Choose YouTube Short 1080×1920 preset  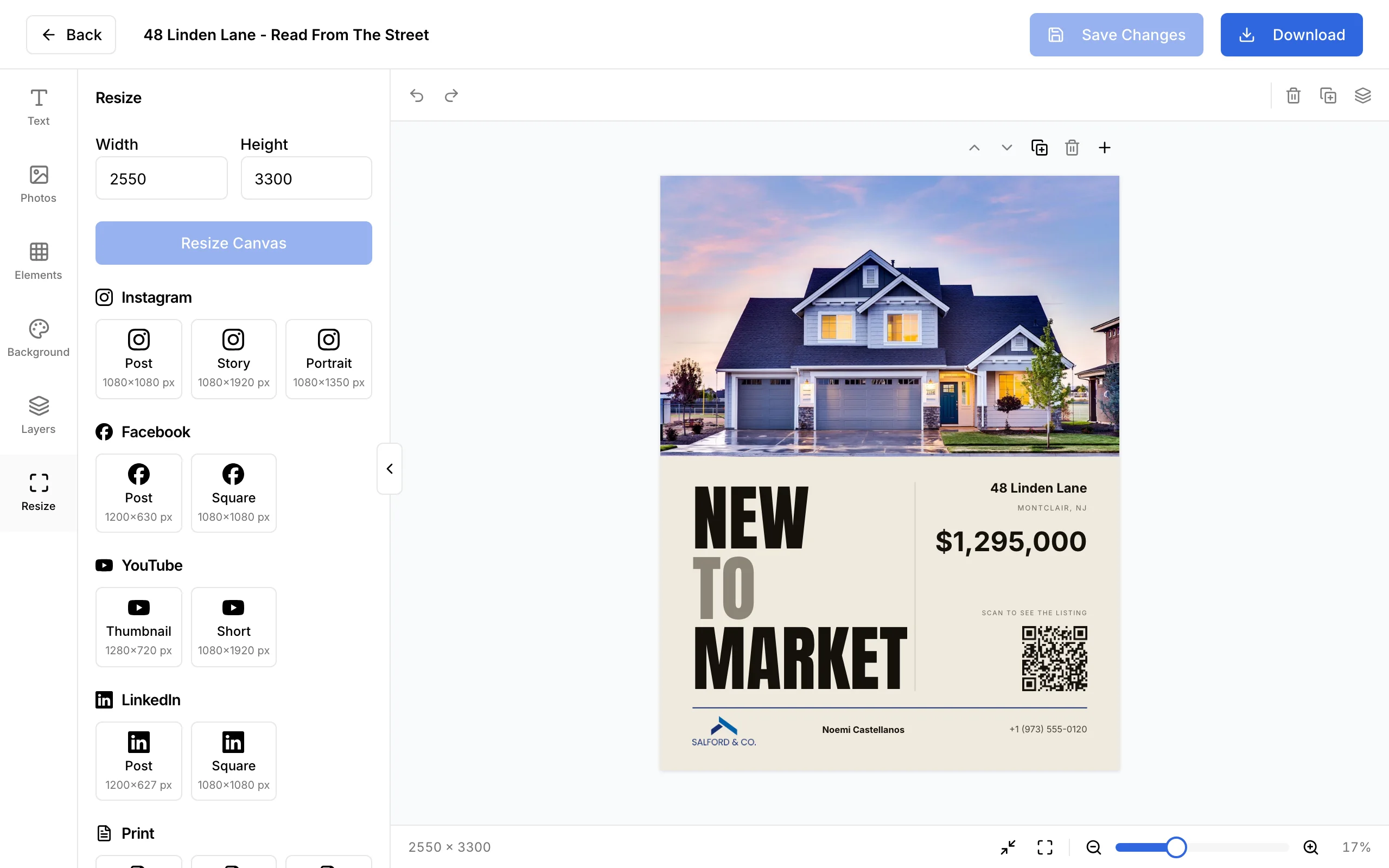[234, 627]
